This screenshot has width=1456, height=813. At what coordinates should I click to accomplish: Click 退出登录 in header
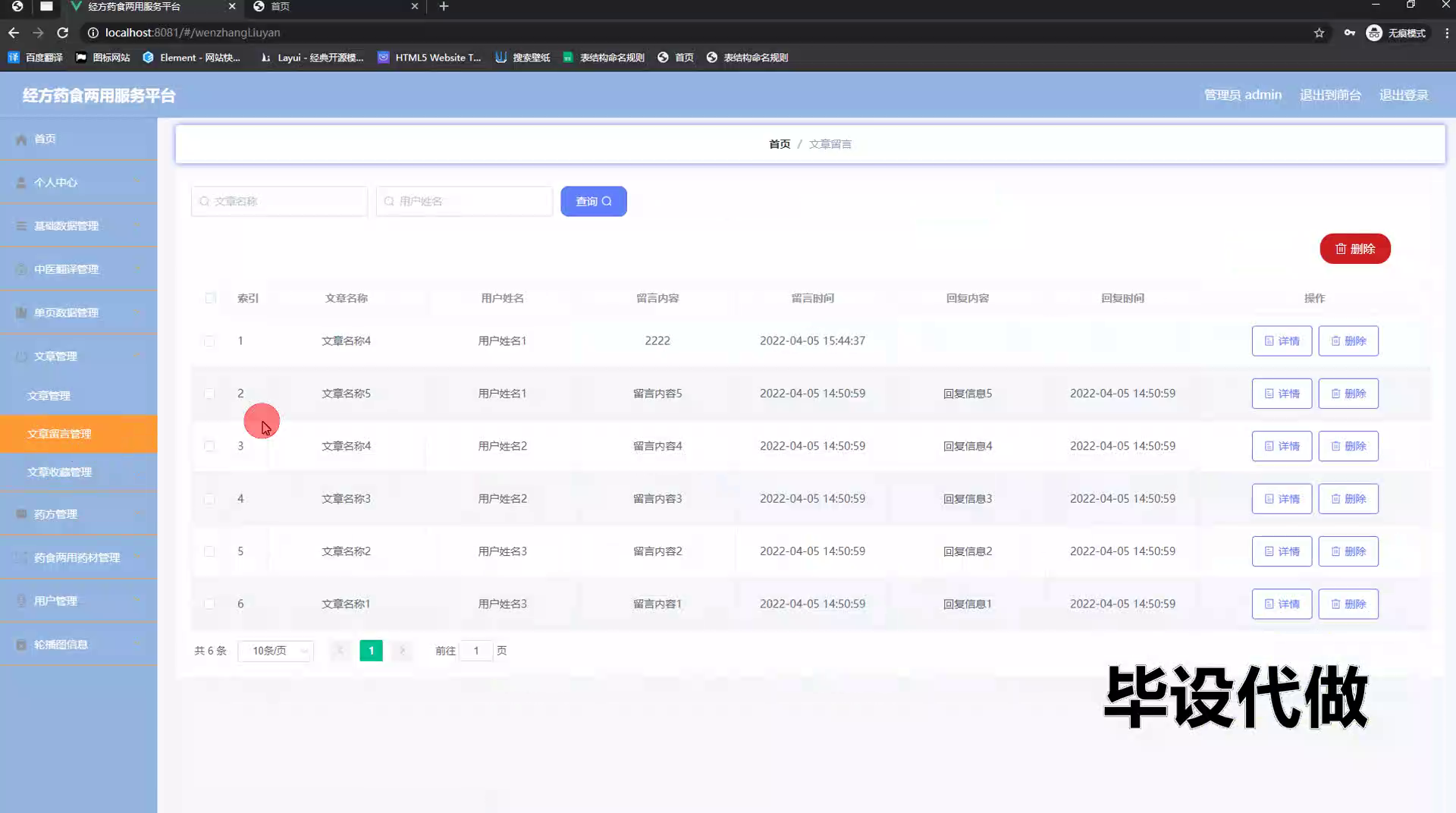click(1404, 95)
